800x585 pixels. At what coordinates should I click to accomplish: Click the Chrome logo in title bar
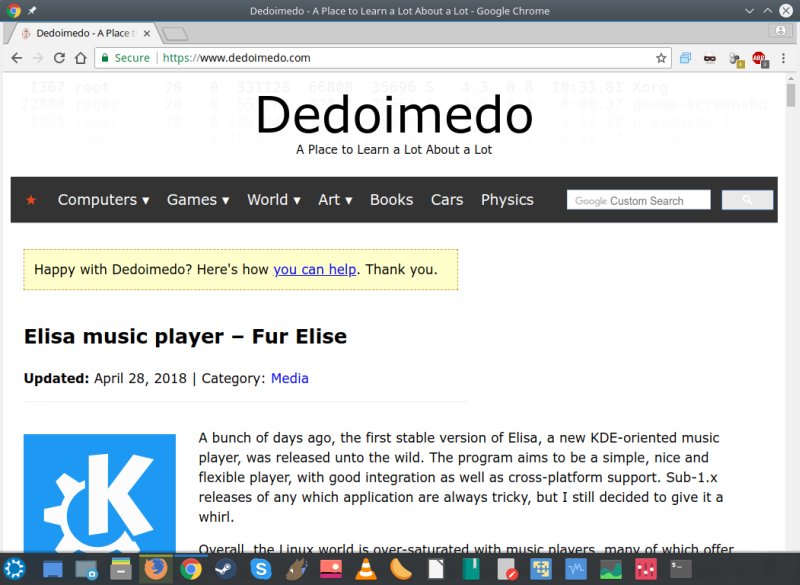14,11
